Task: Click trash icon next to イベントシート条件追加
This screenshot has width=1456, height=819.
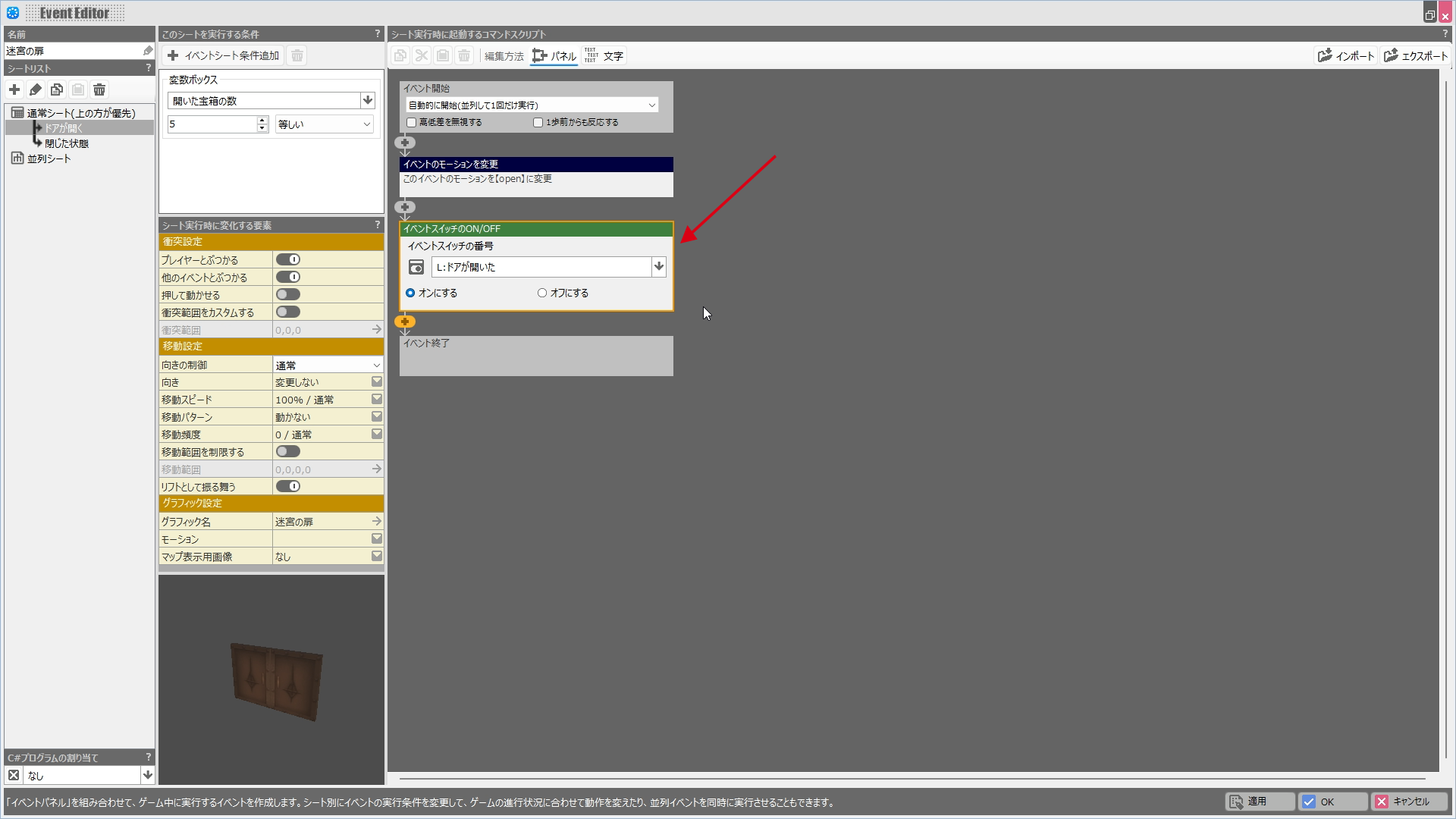Action: (x=297, y=55)
